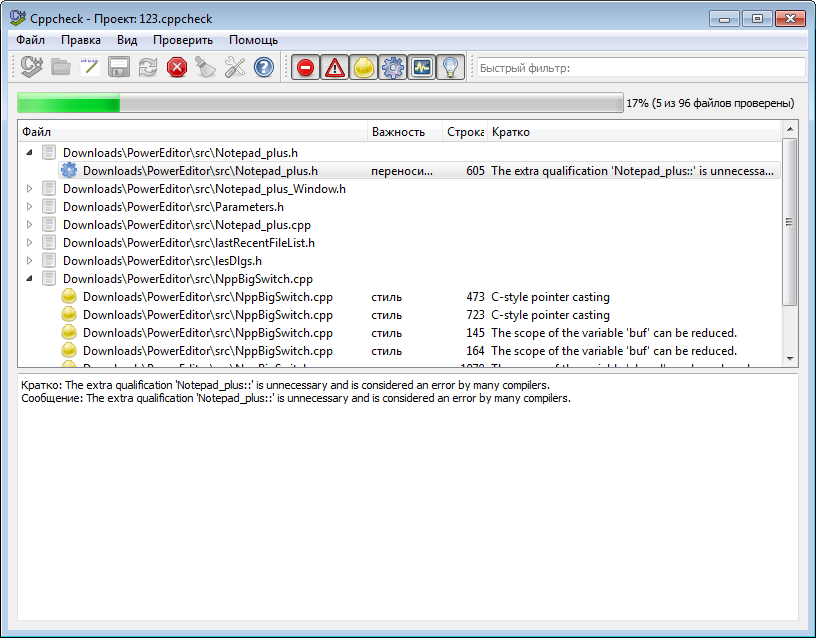Expand the Notepad_plus_Window.h tree node
816x638 pixels.
point(30,188)
